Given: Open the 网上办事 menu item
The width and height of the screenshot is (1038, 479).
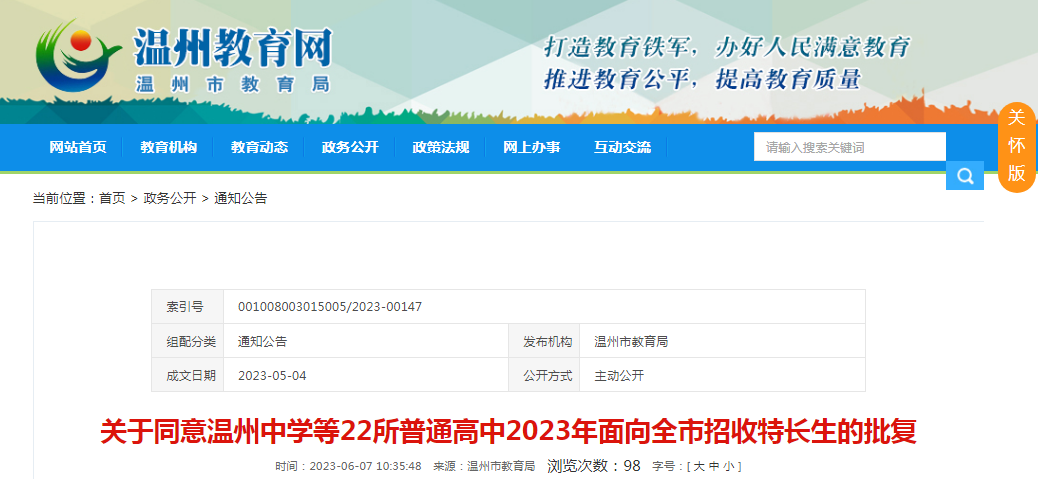Looking at the screenshot, I should [x=532, y=147].
